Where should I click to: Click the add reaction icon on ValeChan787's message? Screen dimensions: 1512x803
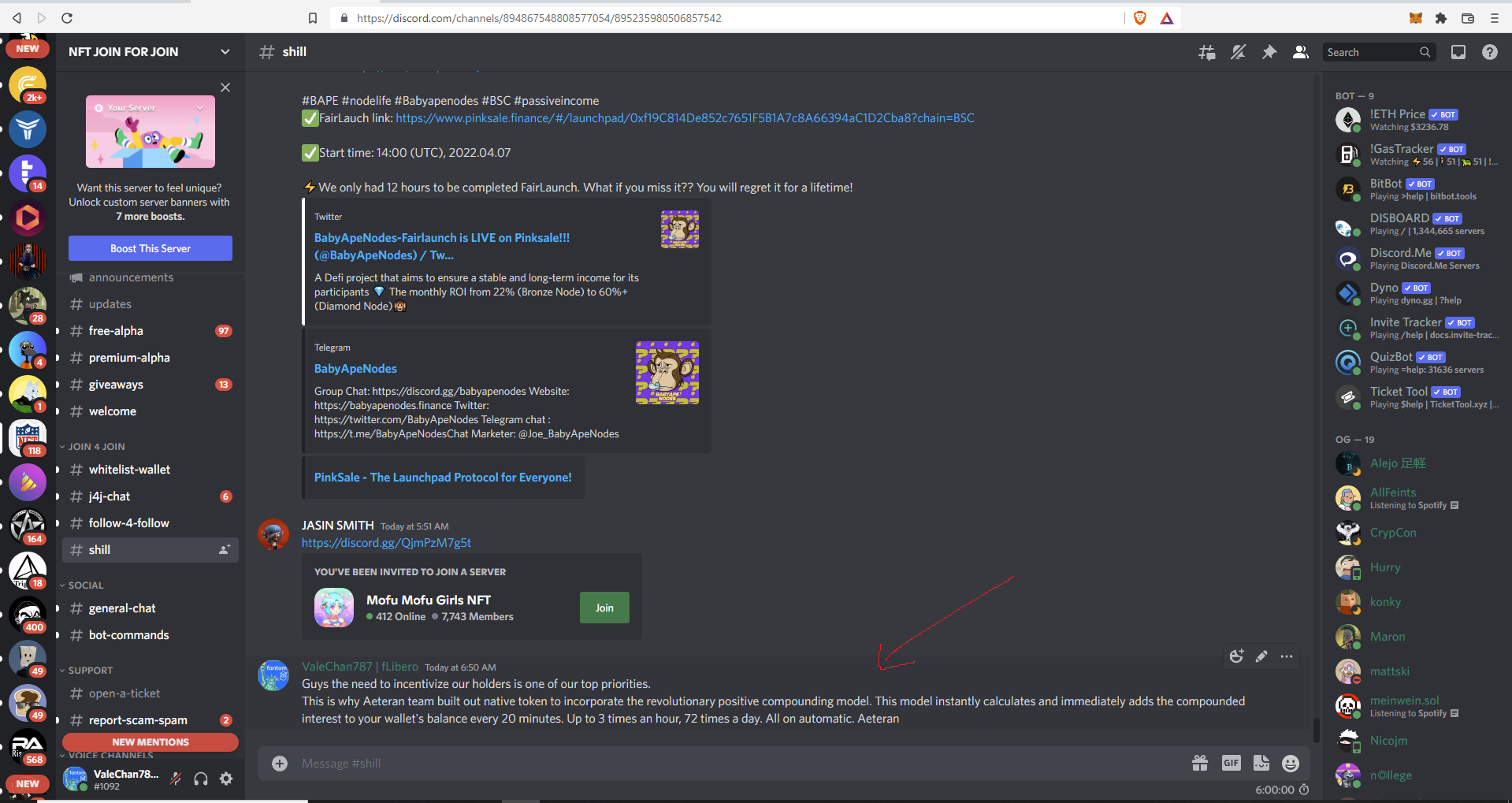[x=1236, y=656]
